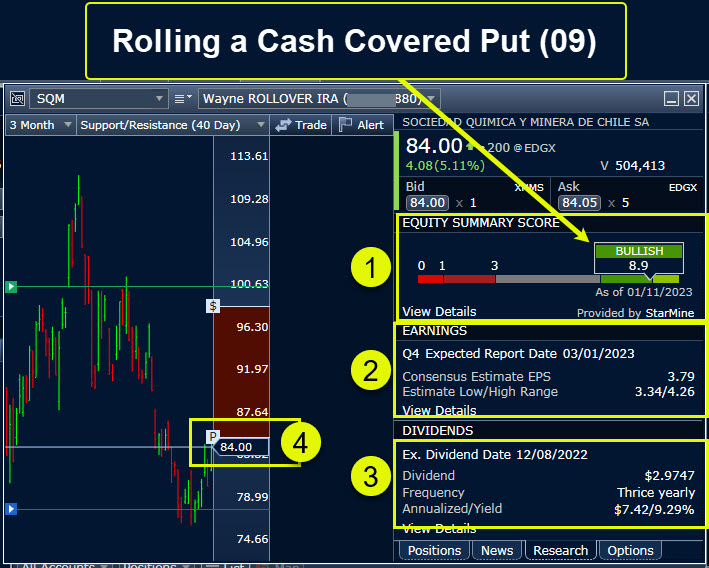The image size is (709, 568).
Task: Open the list menu icon next to the symbol box
Action: click(183, 98)
